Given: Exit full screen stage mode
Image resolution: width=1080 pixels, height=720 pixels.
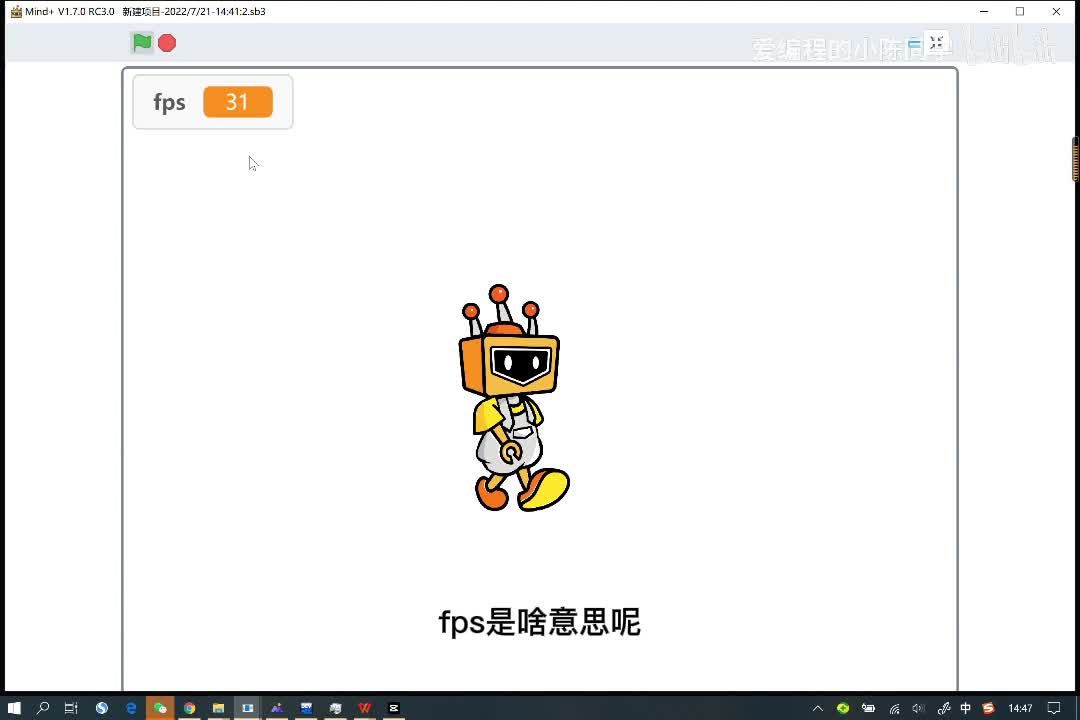Looking at the screenshot, I should pyautogui.click(x=936, y=43).
